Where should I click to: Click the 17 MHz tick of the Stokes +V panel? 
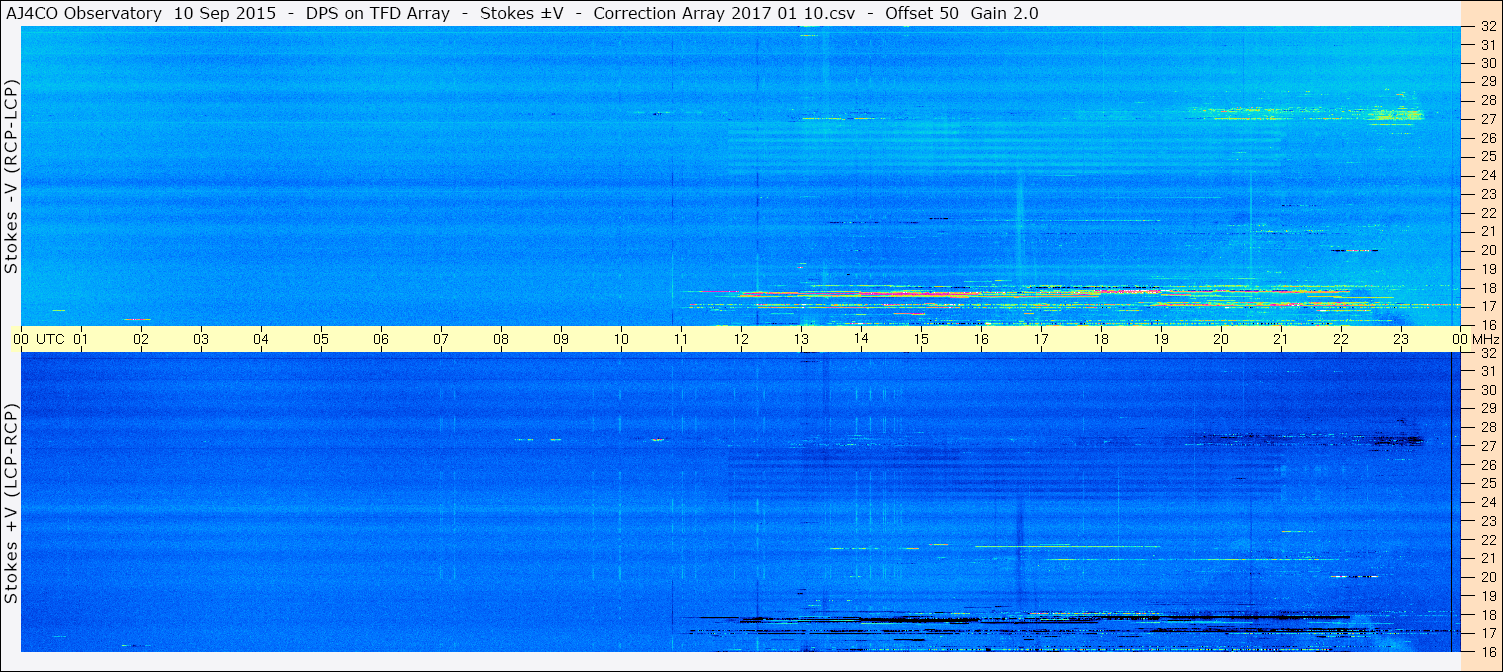click(1487, 633)
